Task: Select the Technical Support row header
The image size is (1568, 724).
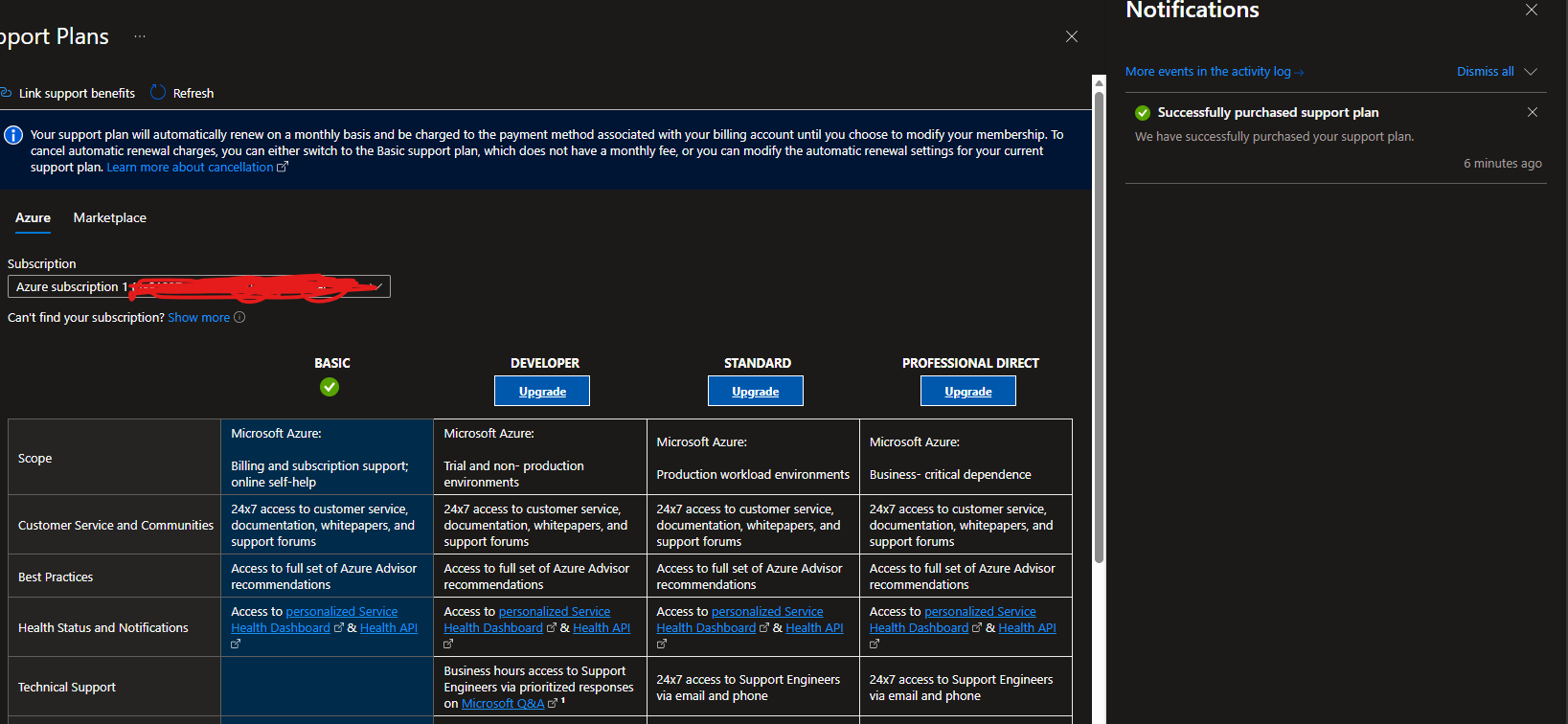Action: pyautogui.click(x=114, y=687)
